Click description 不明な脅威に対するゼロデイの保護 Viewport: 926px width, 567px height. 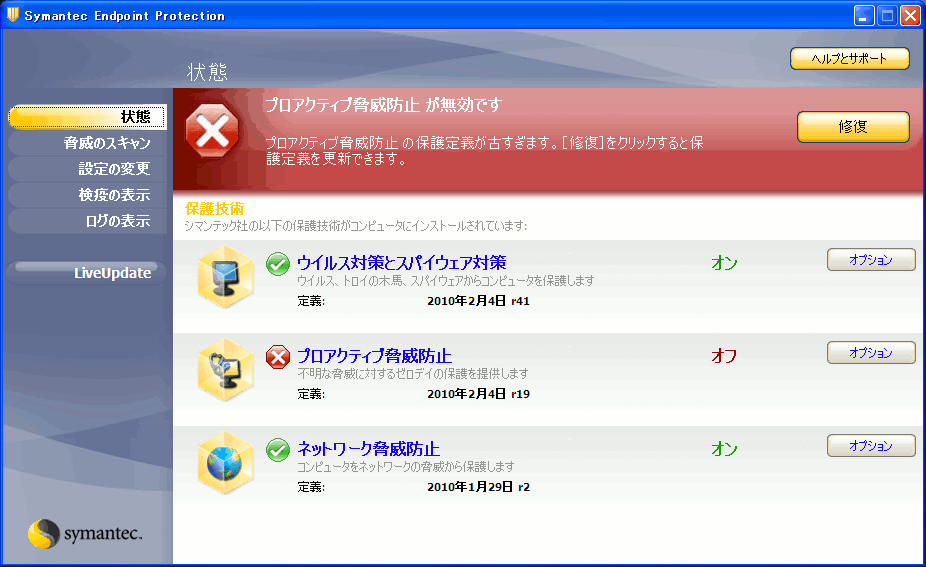413,374
